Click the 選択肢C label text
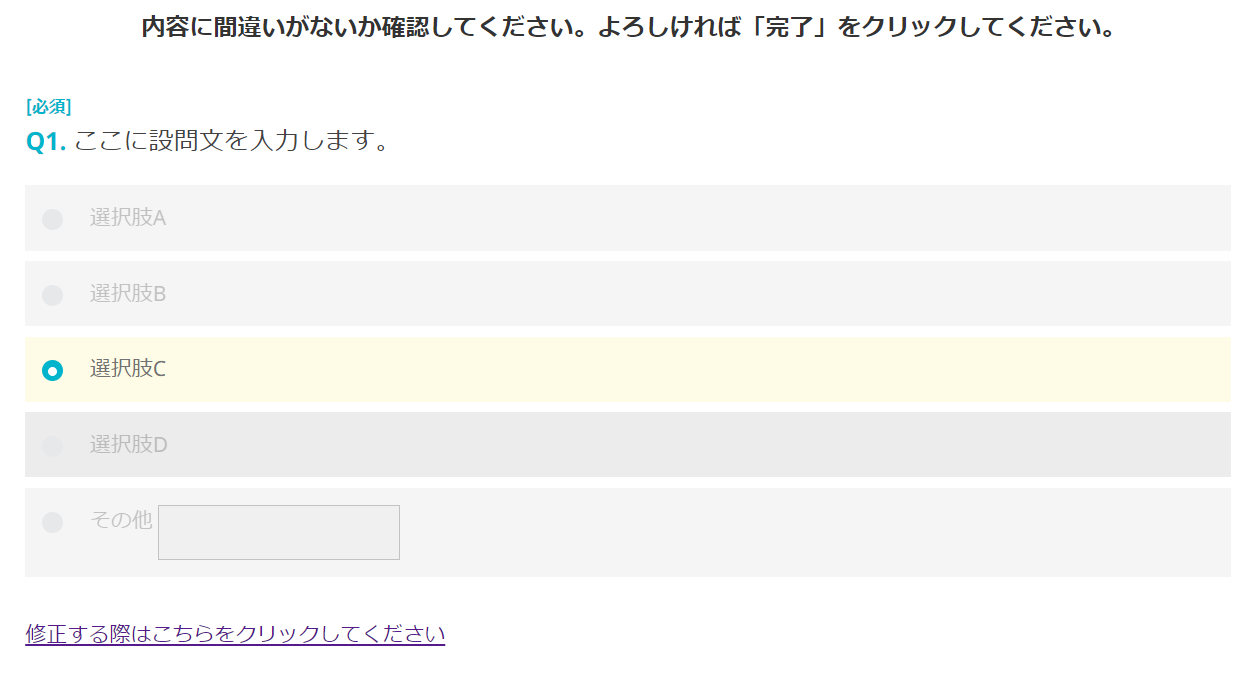 (128, 368)
